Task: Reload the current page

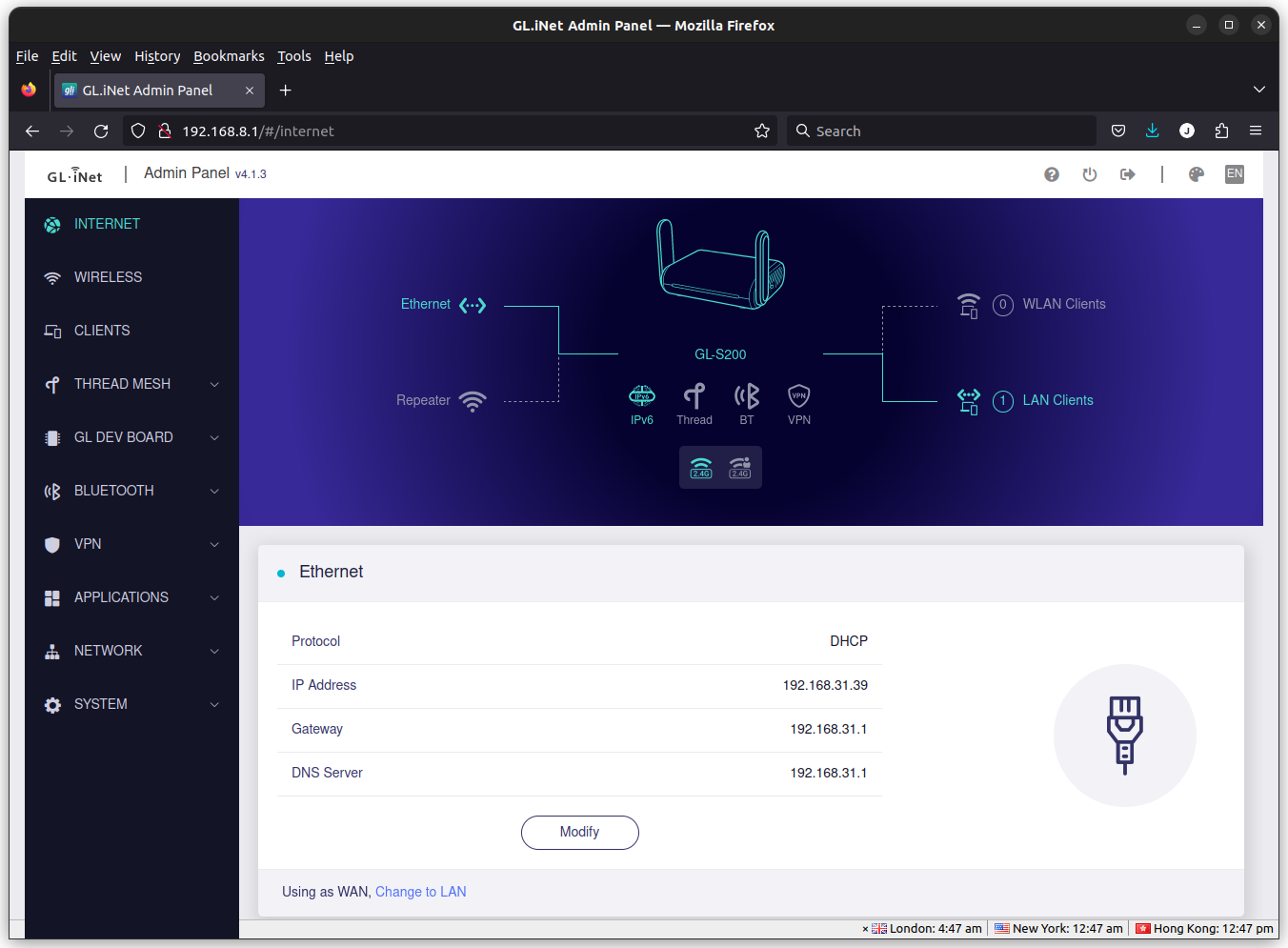Action: [x=101, y=131]
